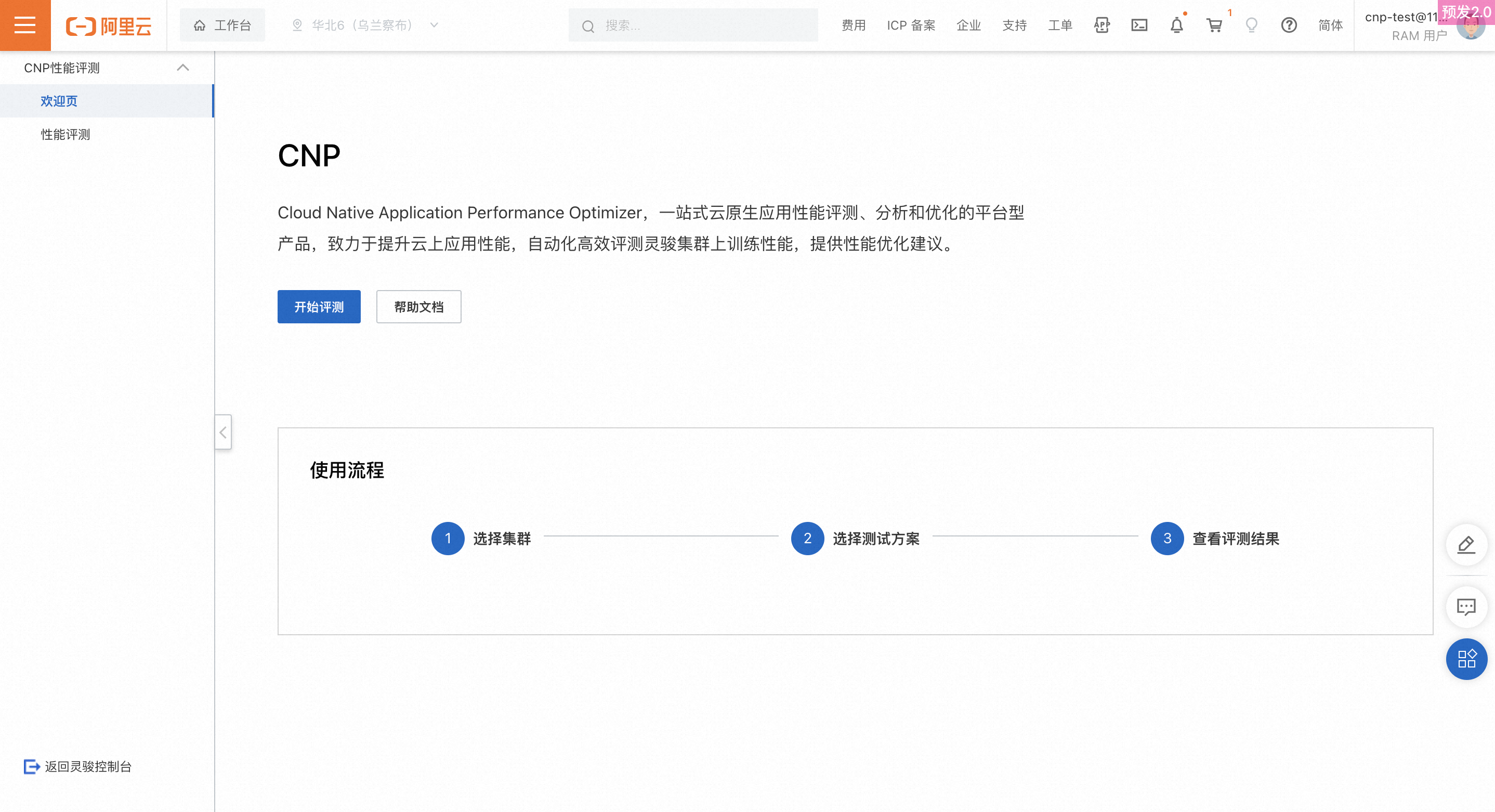Click the 帮助文档 button

click(x=418, y=307)
